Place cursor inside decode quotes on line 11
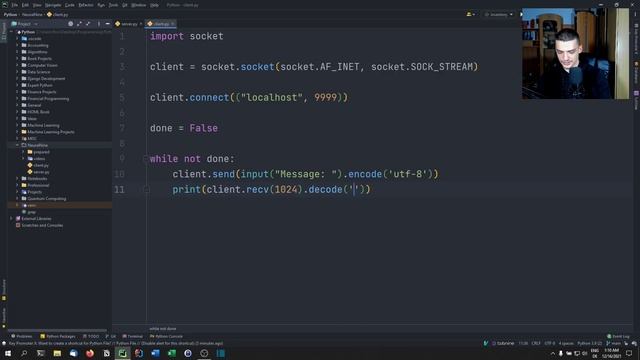This screenshot has height=360, width=640. click(354, 189)
